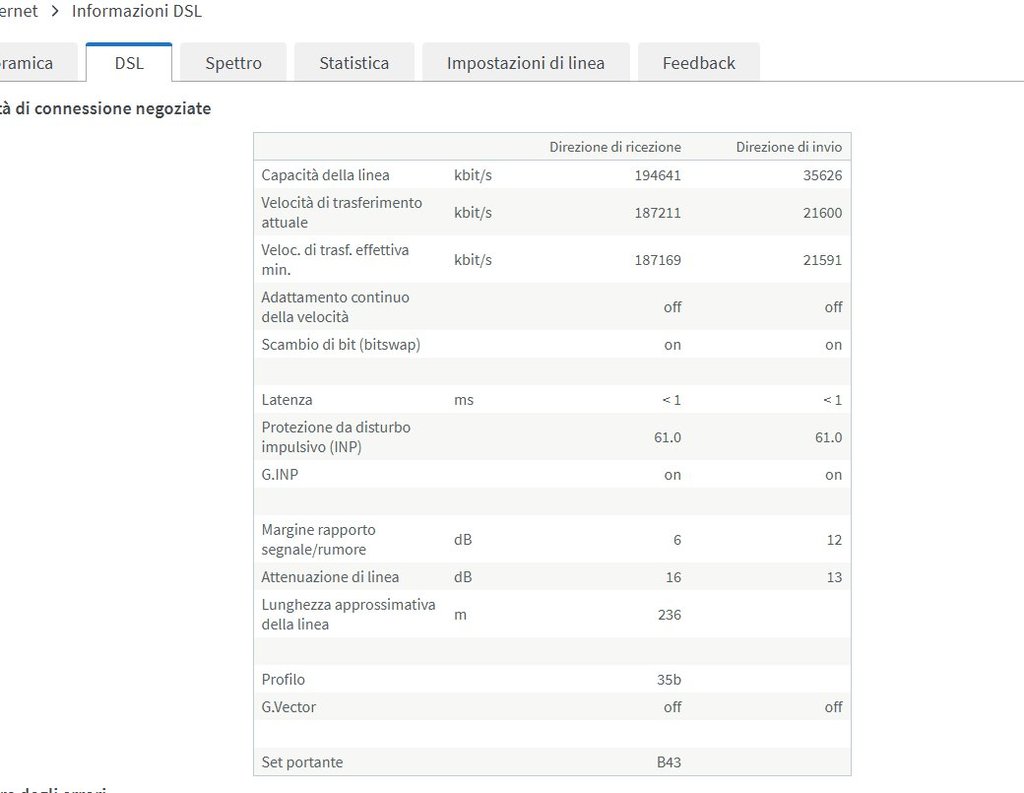Click the Internet breadcrumb link
The height and width of the screenshot is (793, 1024).
point(18,11)
